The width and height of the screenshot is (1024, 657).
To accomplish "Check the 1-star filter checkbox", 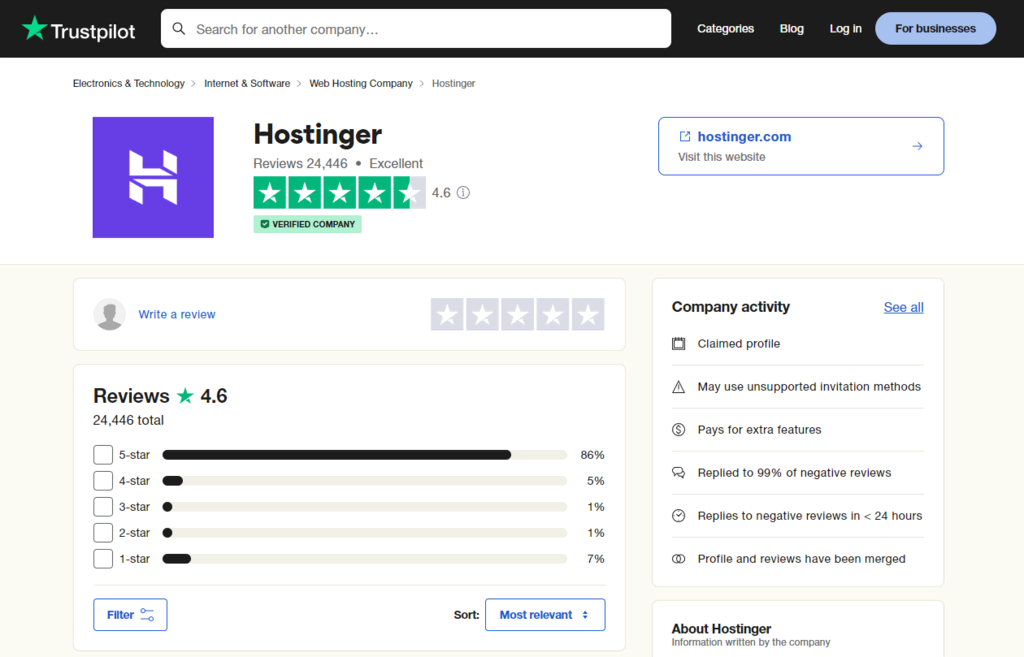I will tap(103, 559).
